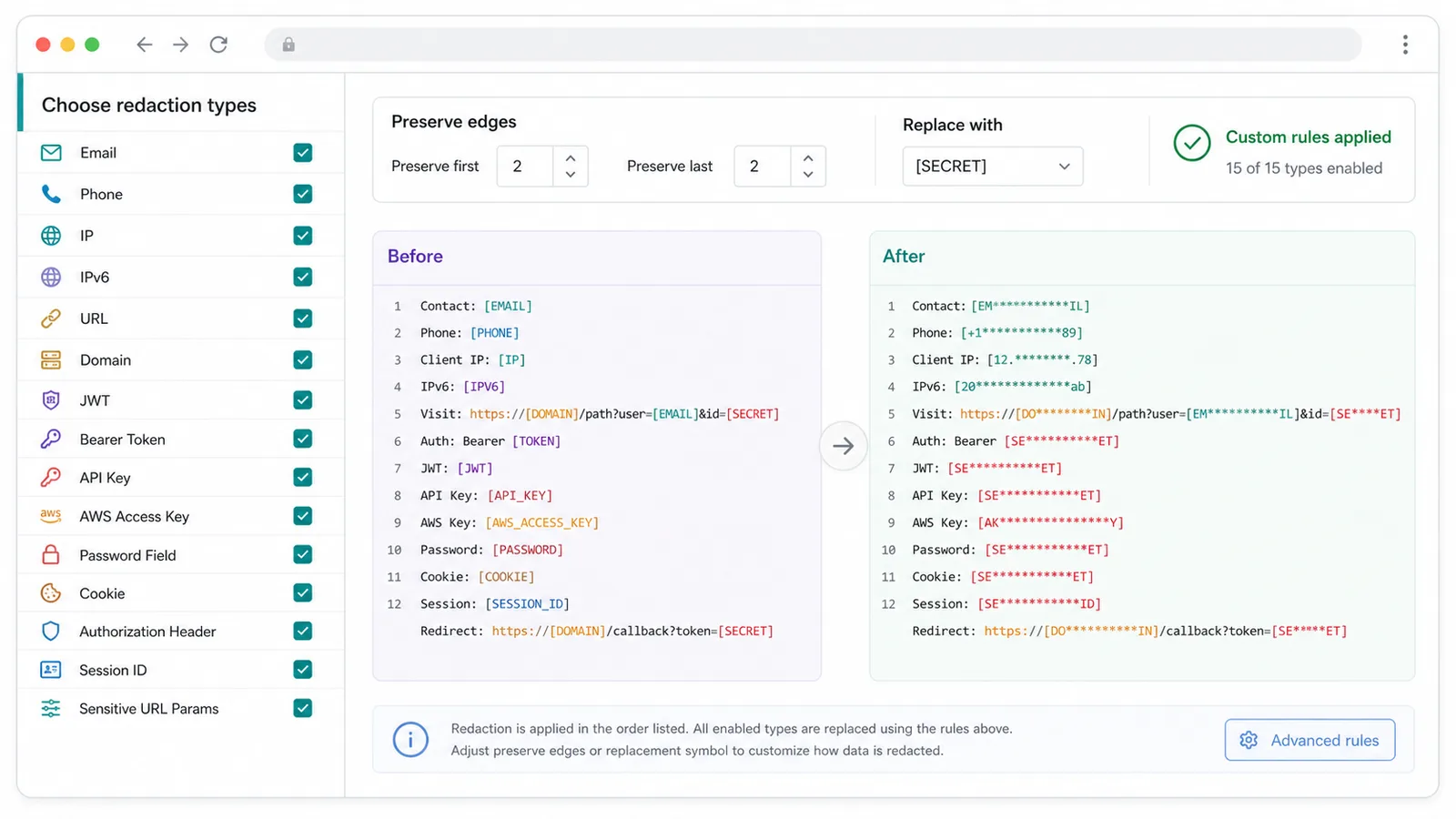The height and width of the screenshot is (819, 1456).
Task: Click the Cookie icon
Action: tap(51, 593)
